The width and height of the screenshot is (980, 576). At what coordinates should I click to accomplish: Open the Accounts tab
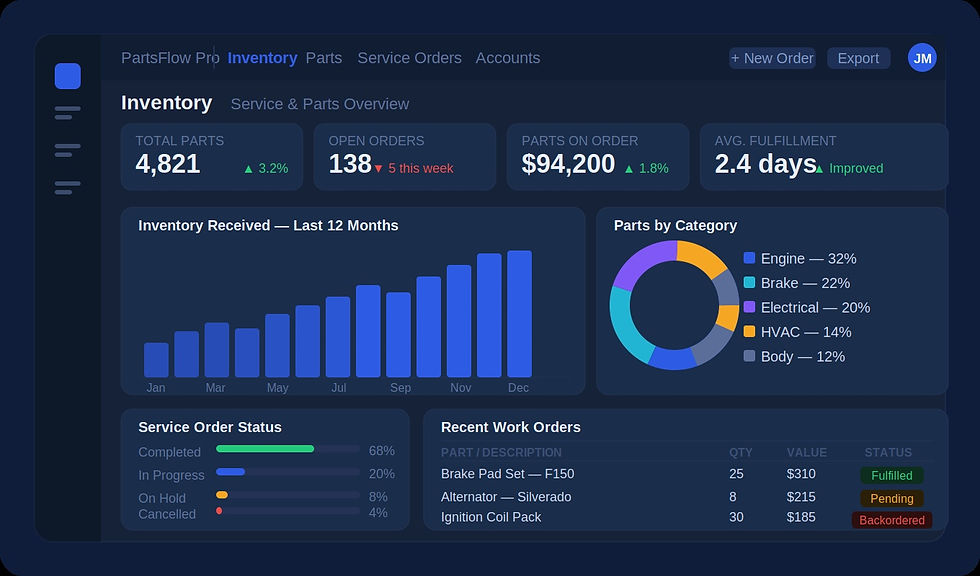(508, 58)
